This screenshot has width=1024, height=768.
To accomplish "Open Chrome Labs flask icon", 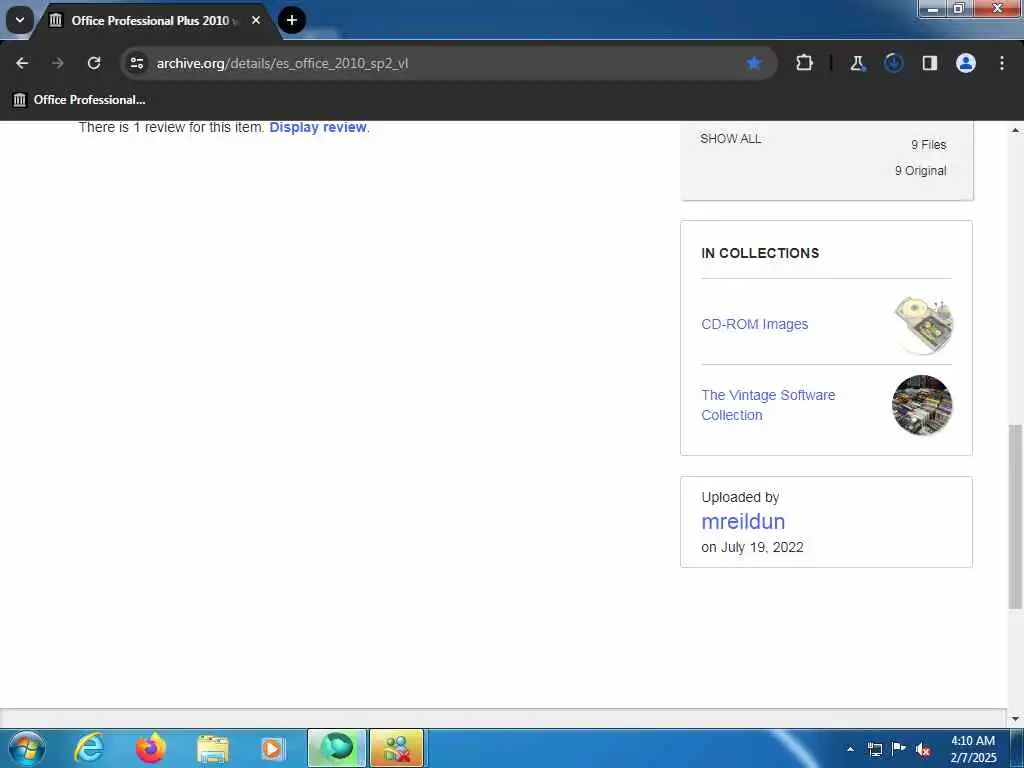I will [x=857, y=63].
